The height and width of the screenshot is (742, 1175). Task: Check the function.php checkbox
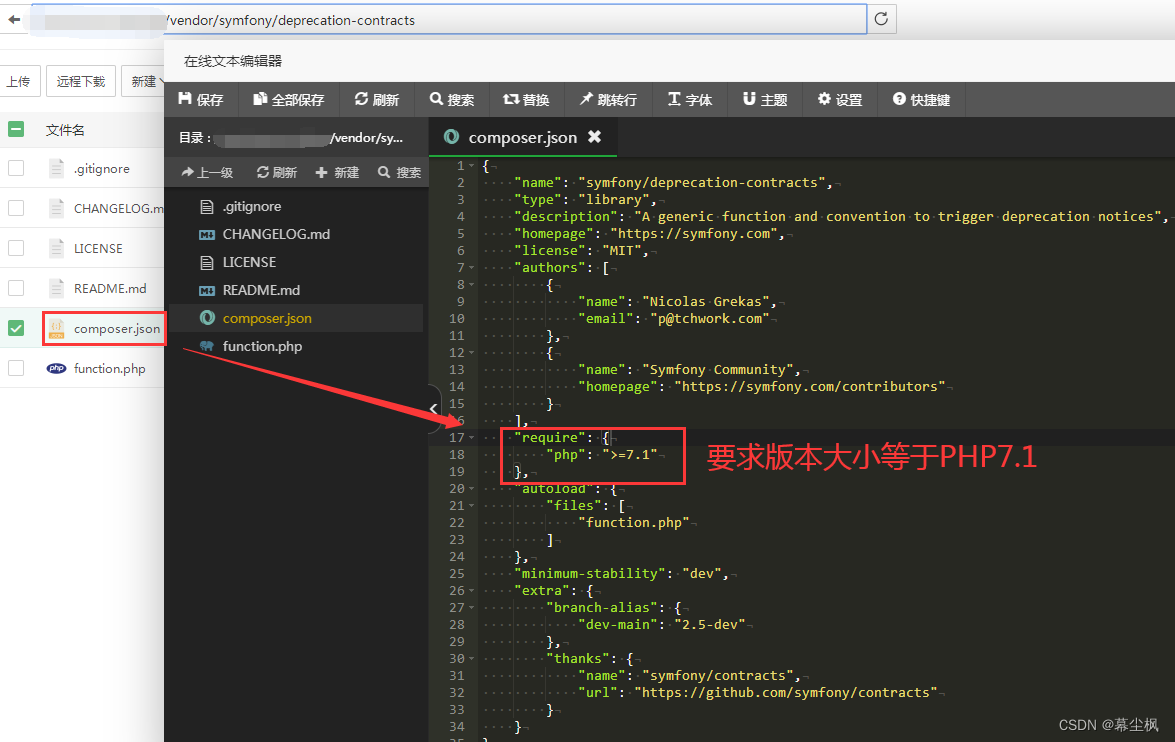point(14,368)
